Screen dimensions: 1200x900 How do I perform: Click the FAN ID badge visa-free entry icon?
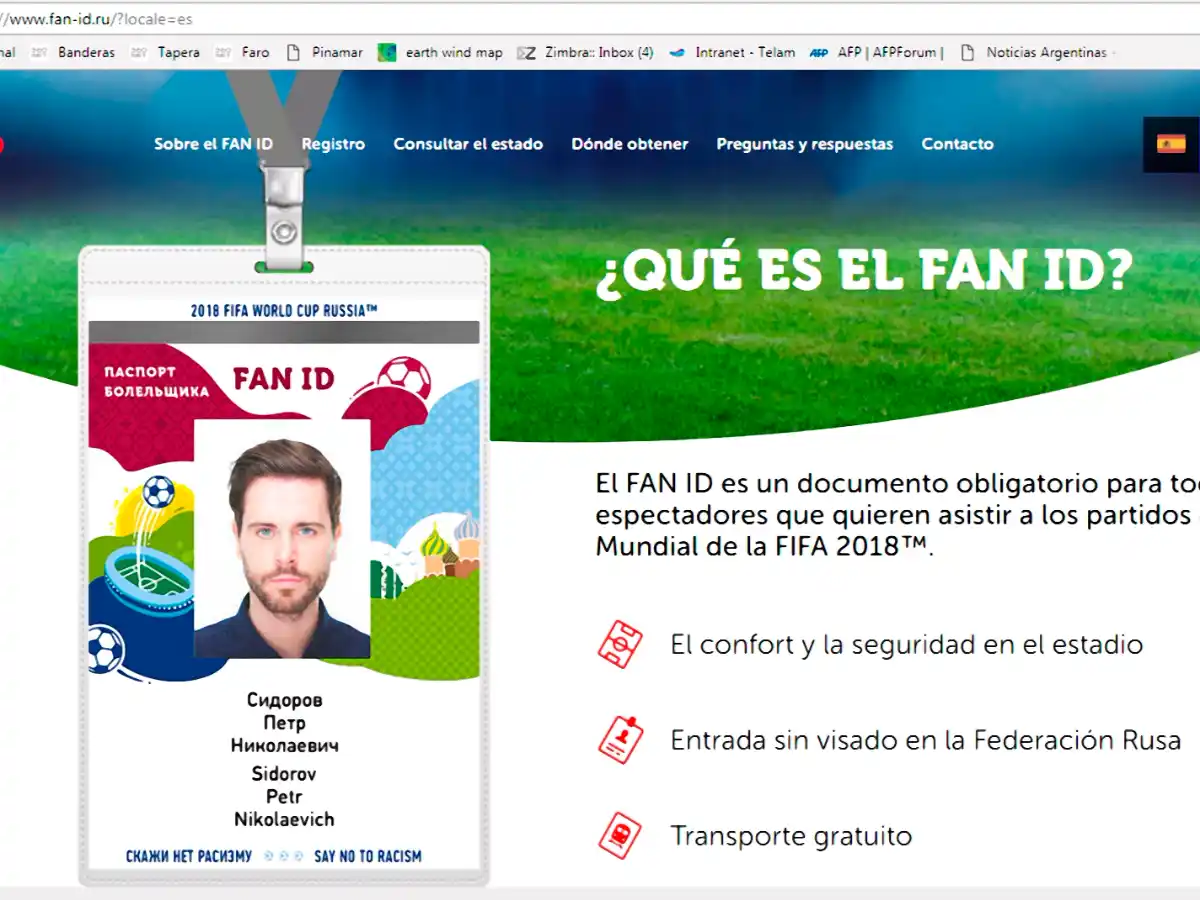coord(620,740)
